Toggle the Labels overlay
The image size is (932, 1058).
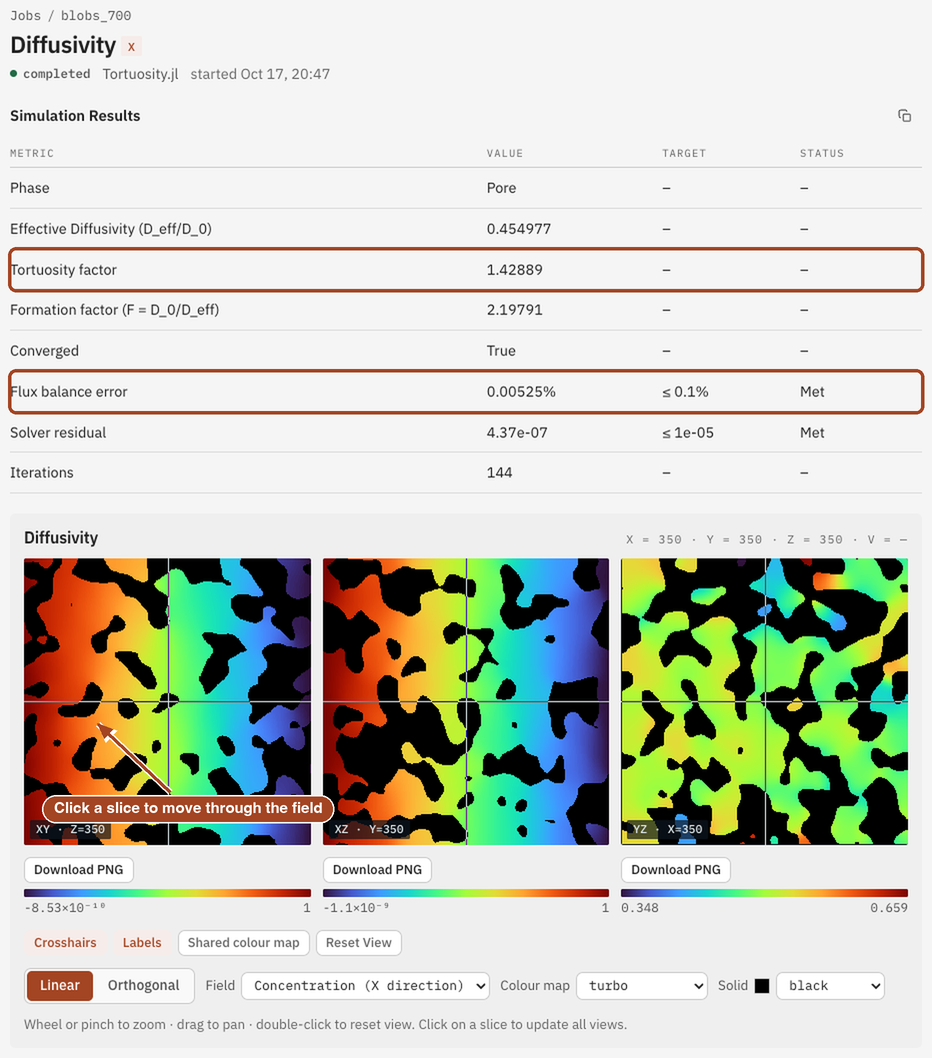tap(142, 943)
